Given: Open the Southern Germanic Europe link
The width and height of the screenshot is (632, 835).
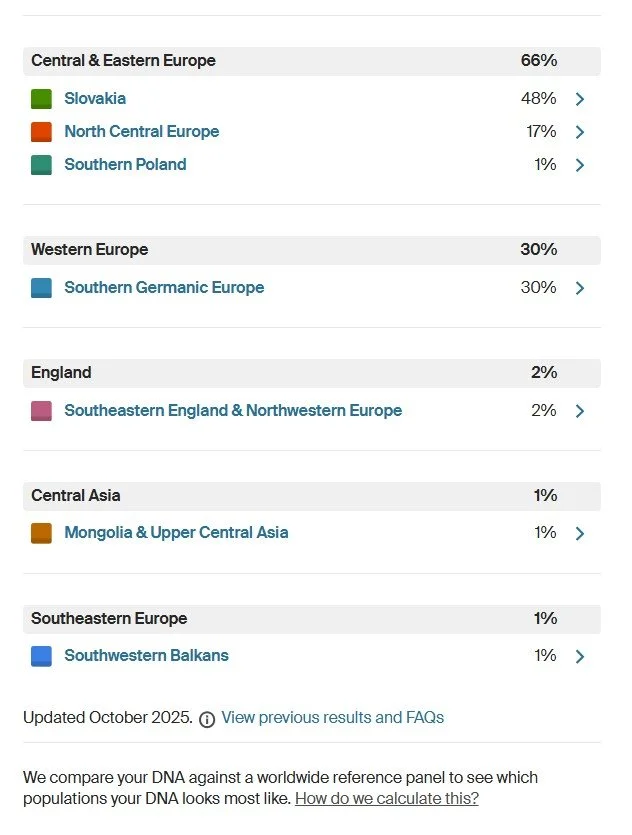Looking at the screenshot, I should [164, 288].
